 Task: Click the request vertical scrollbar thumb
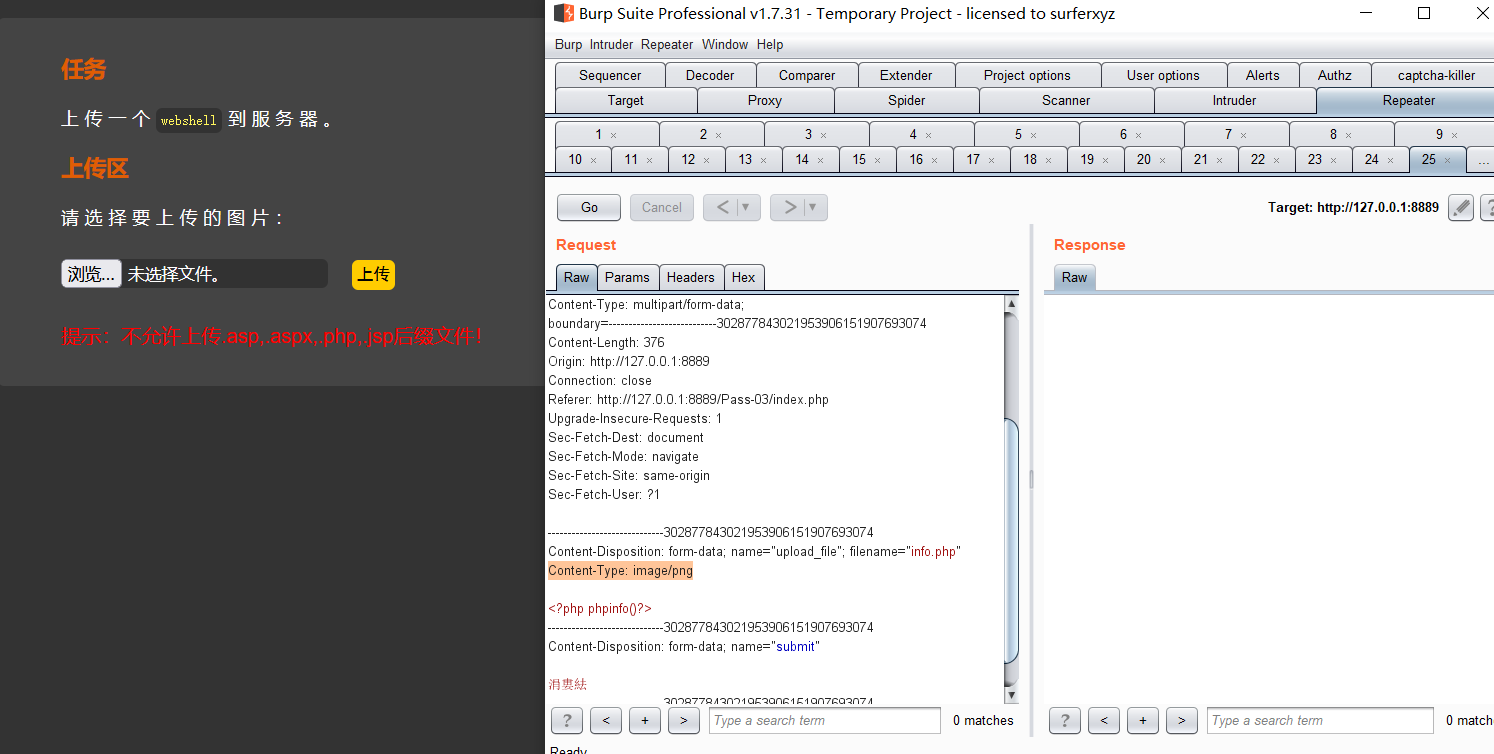(x=1011, y=540)
